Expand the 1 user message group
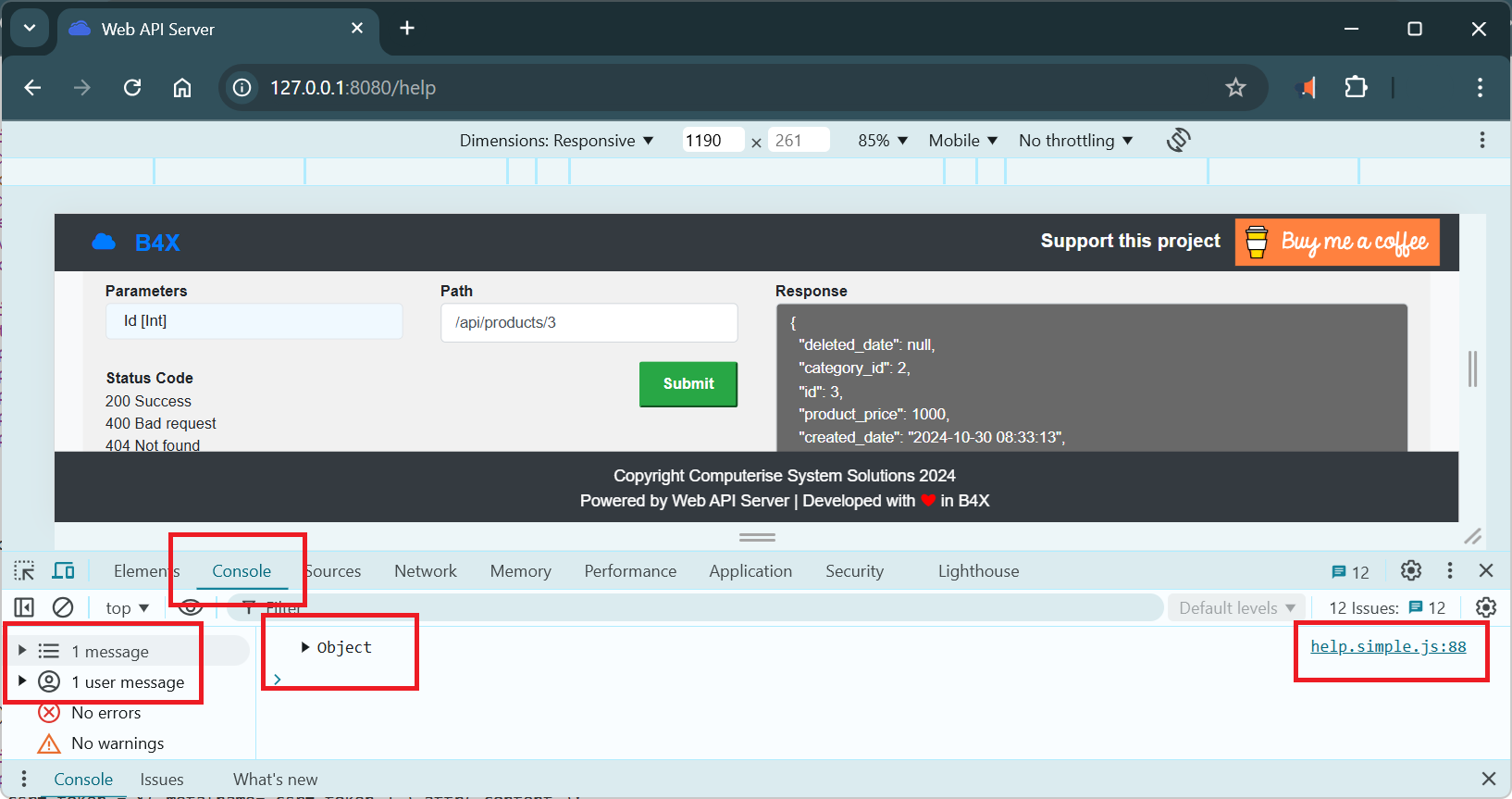Viewport: 1512px width, 799px height. [22, 681]
